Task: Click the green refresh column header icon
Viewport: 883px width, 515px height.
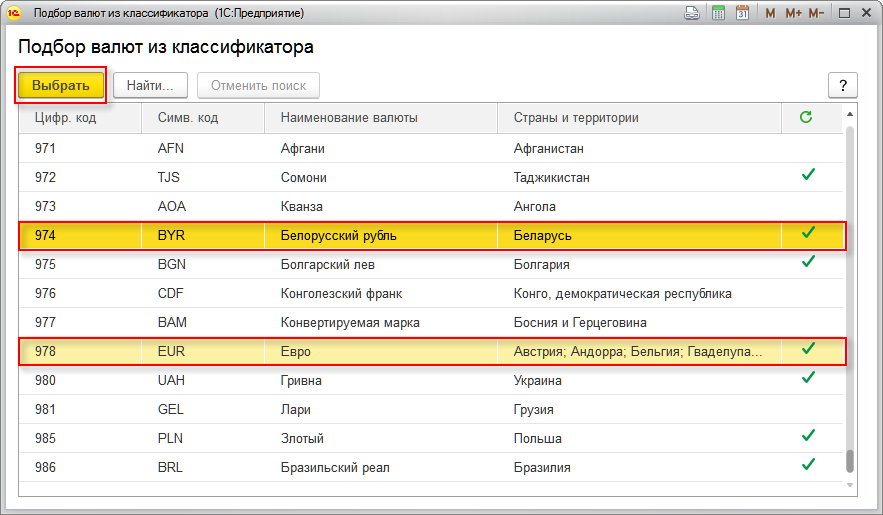Action: 806,118
